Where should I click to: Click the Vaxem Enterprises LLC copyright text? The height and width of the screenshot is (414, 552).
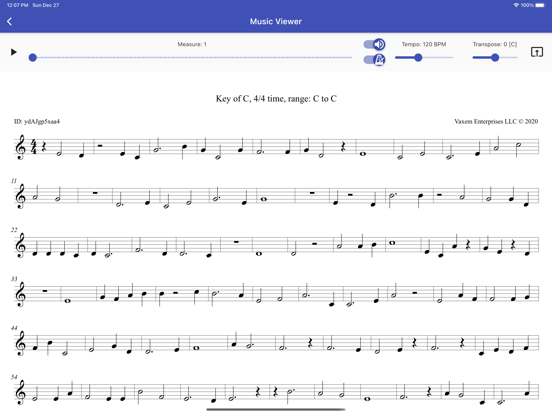click(496, 121)
